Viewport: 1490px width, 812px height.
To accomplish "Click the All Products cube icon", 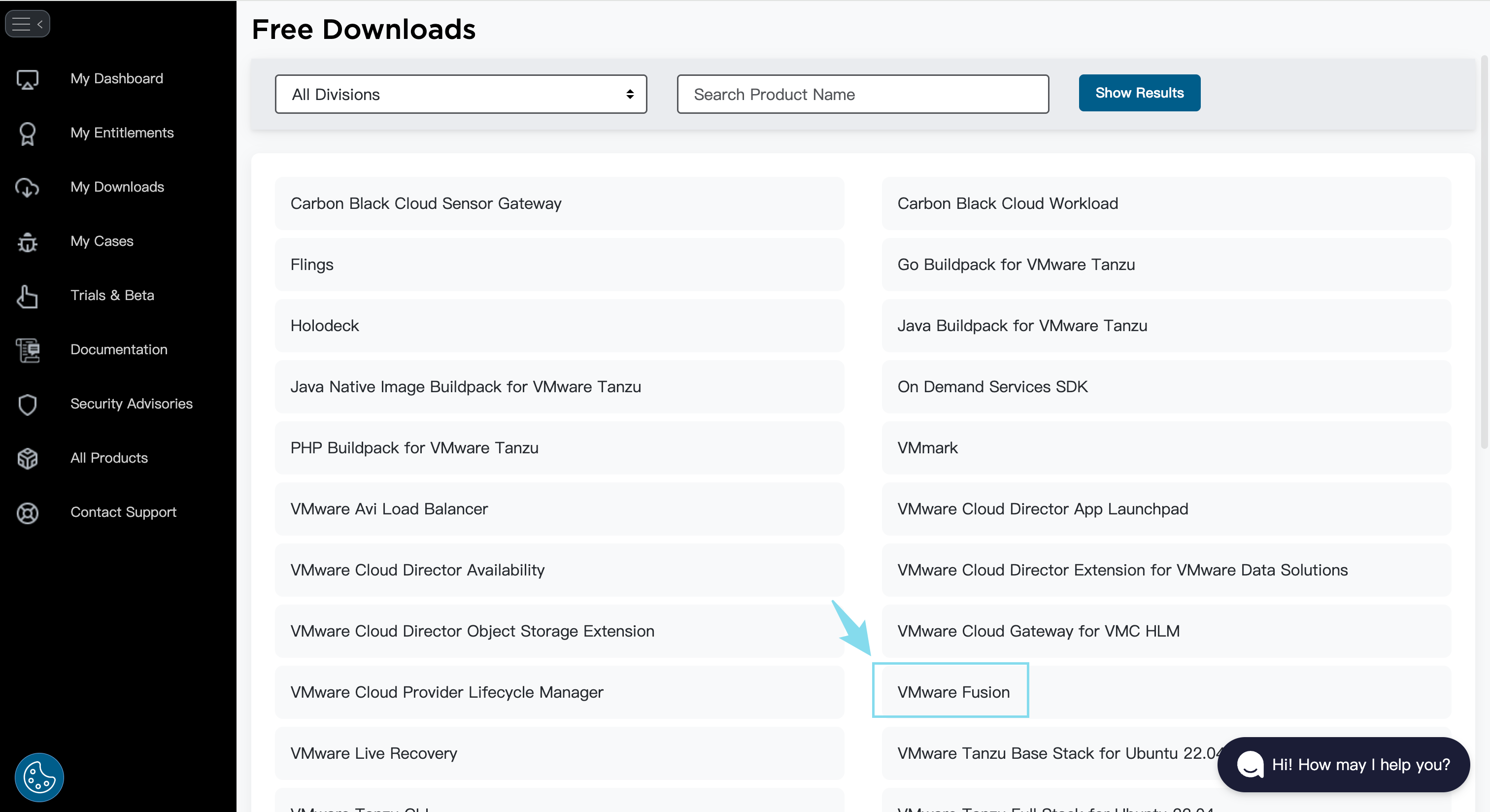I will pos(27,459).
